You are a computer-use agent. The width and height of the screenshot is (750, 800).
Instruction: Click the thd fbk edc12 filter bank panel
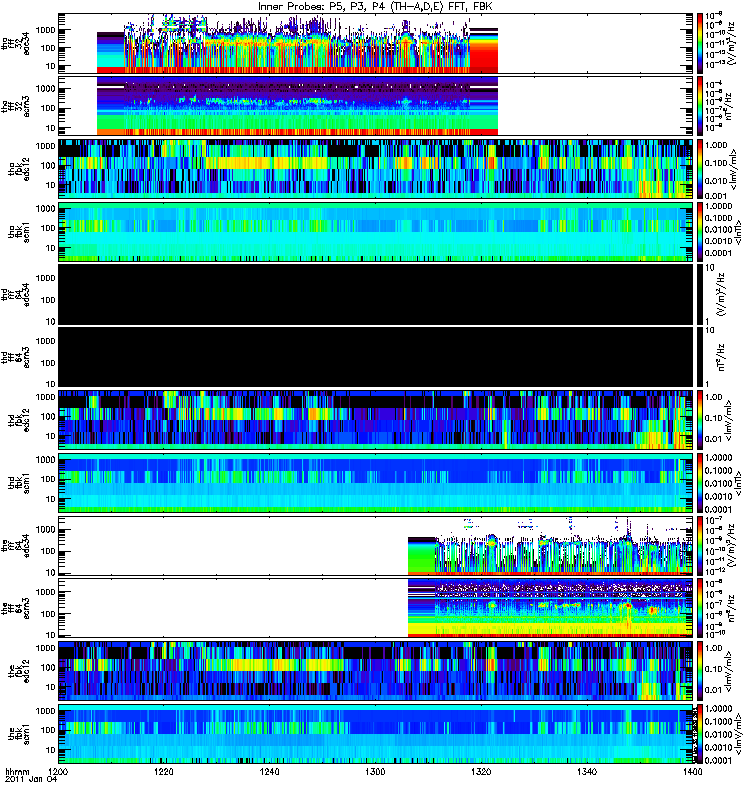[376, 420]
